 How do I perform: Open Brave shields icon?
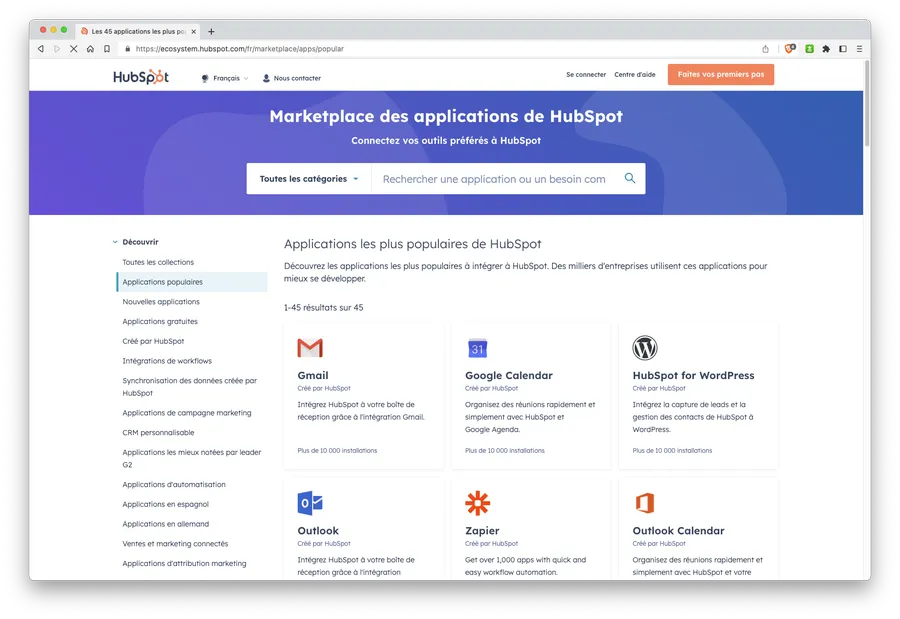(x=790, y=49)
